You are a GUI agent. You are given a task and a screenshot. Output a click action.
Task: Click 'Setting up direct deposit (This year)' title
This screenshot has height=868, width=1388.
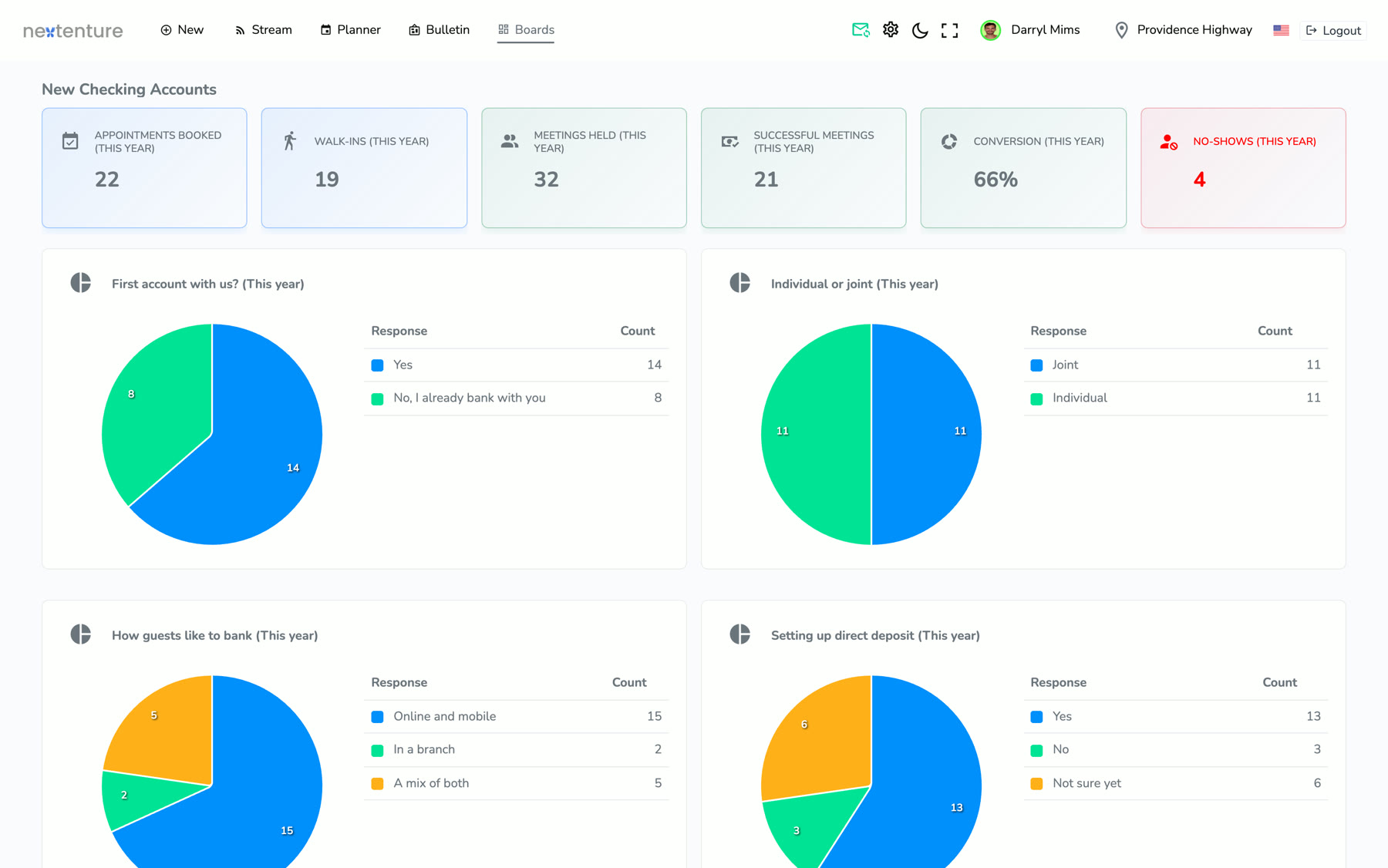coord(875,635)
